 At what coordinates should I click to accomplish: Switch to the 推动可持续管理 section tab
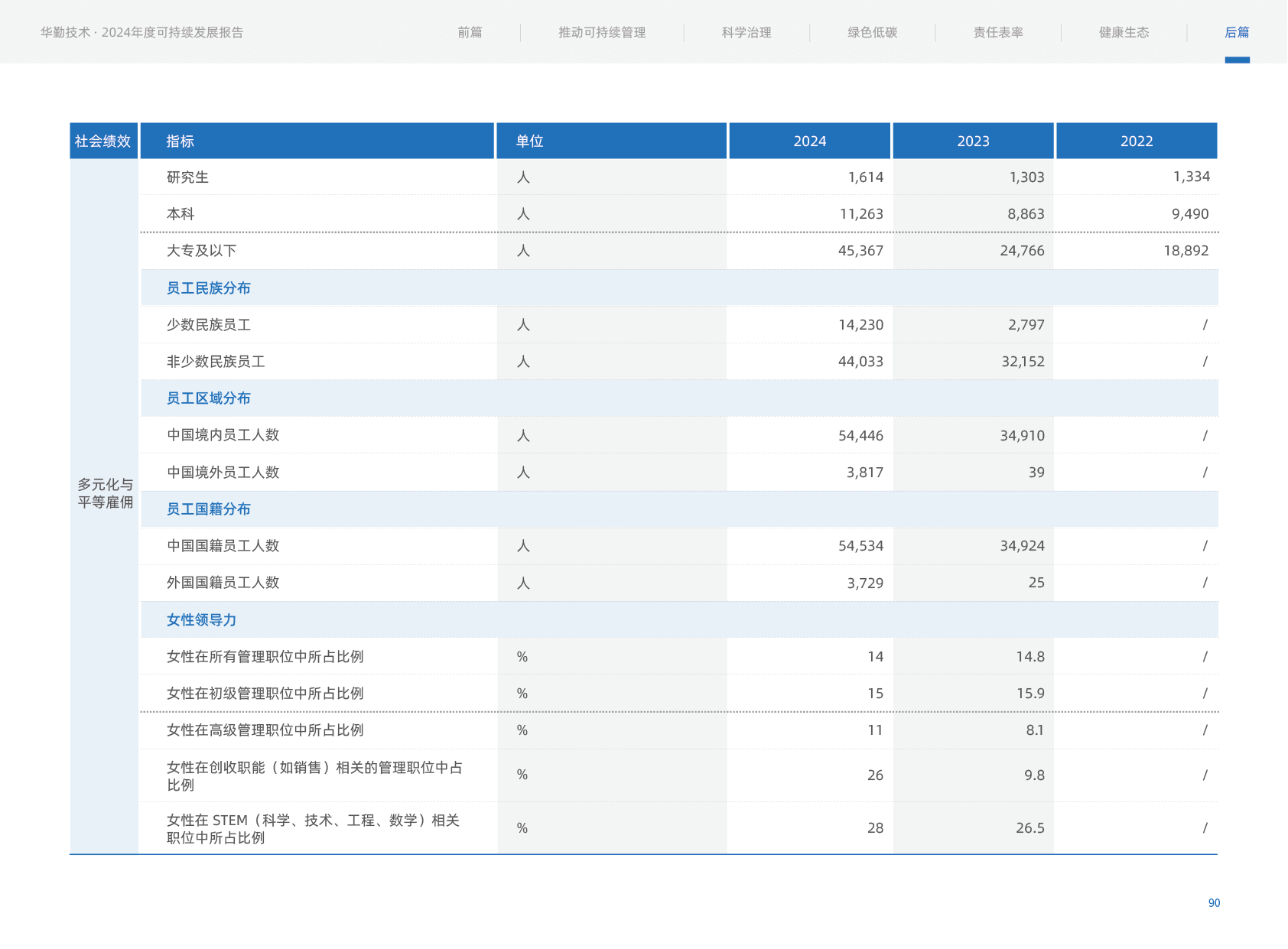602,32
